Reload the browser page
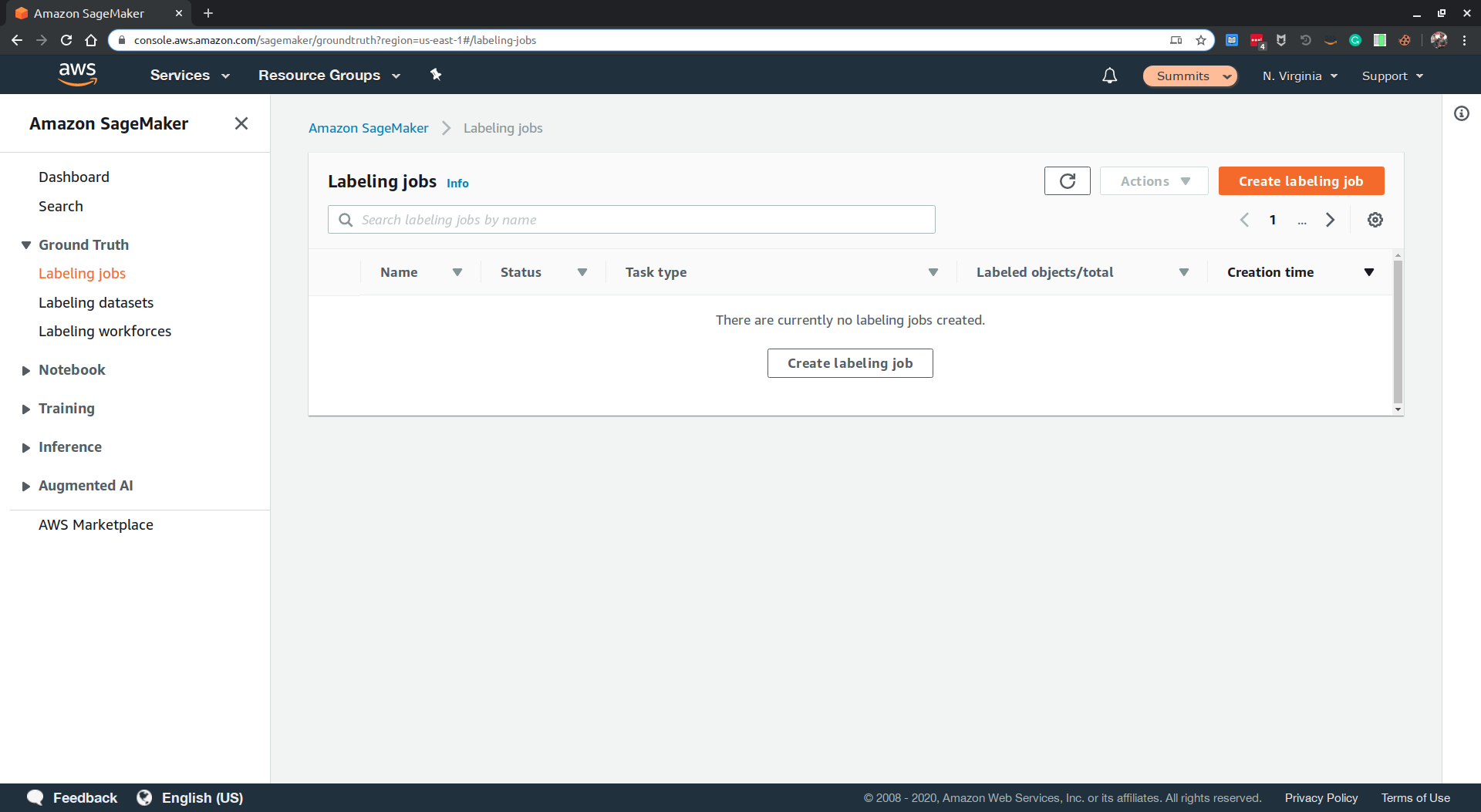 click(66, 40)
